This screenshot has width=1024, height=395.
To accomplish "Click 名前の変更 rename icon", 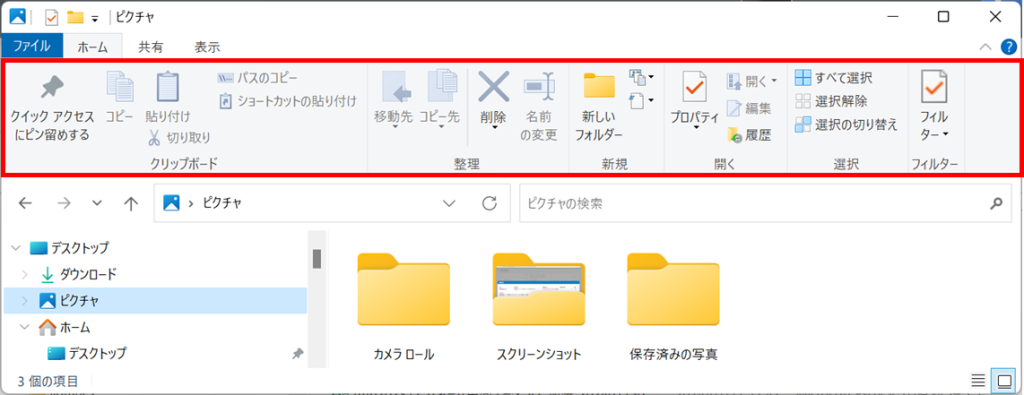I will (540, 87).
